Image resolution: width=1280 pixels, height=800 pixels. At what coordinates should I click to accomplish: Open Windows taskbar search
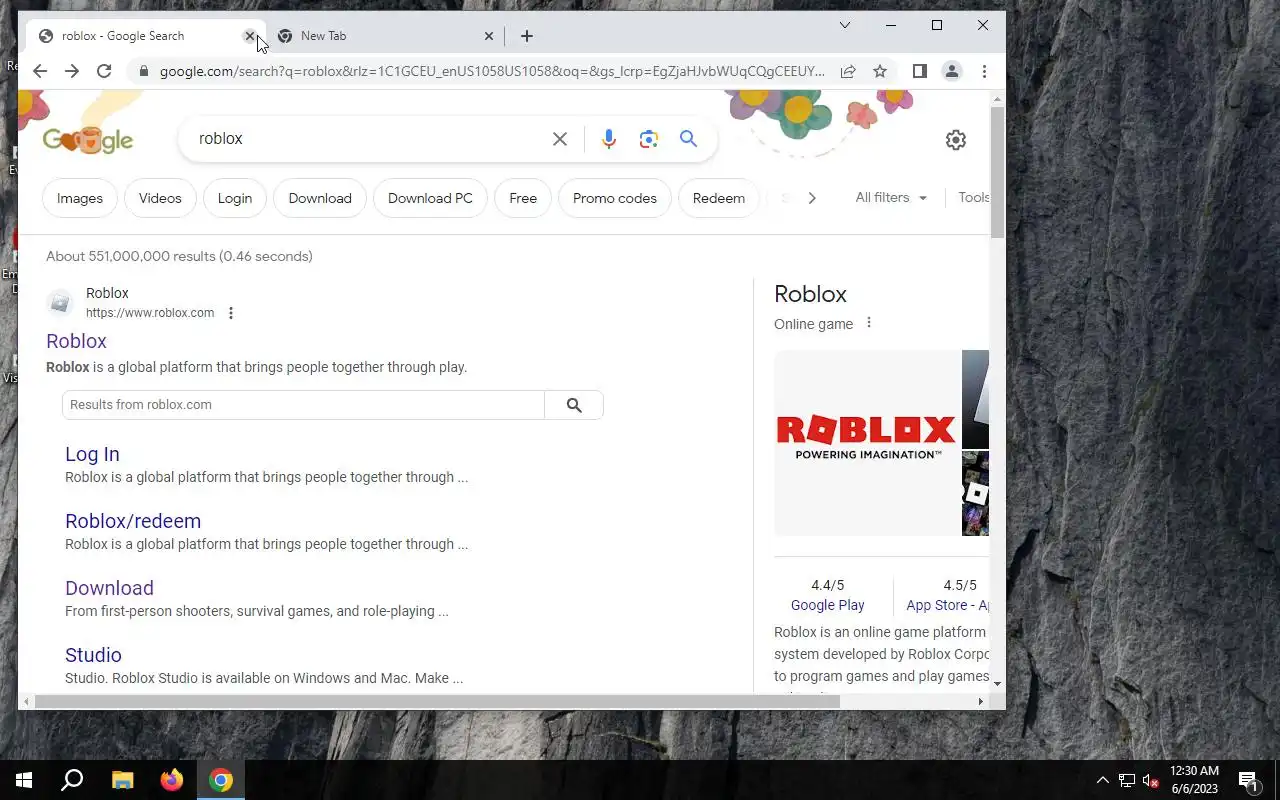[72, 780]
